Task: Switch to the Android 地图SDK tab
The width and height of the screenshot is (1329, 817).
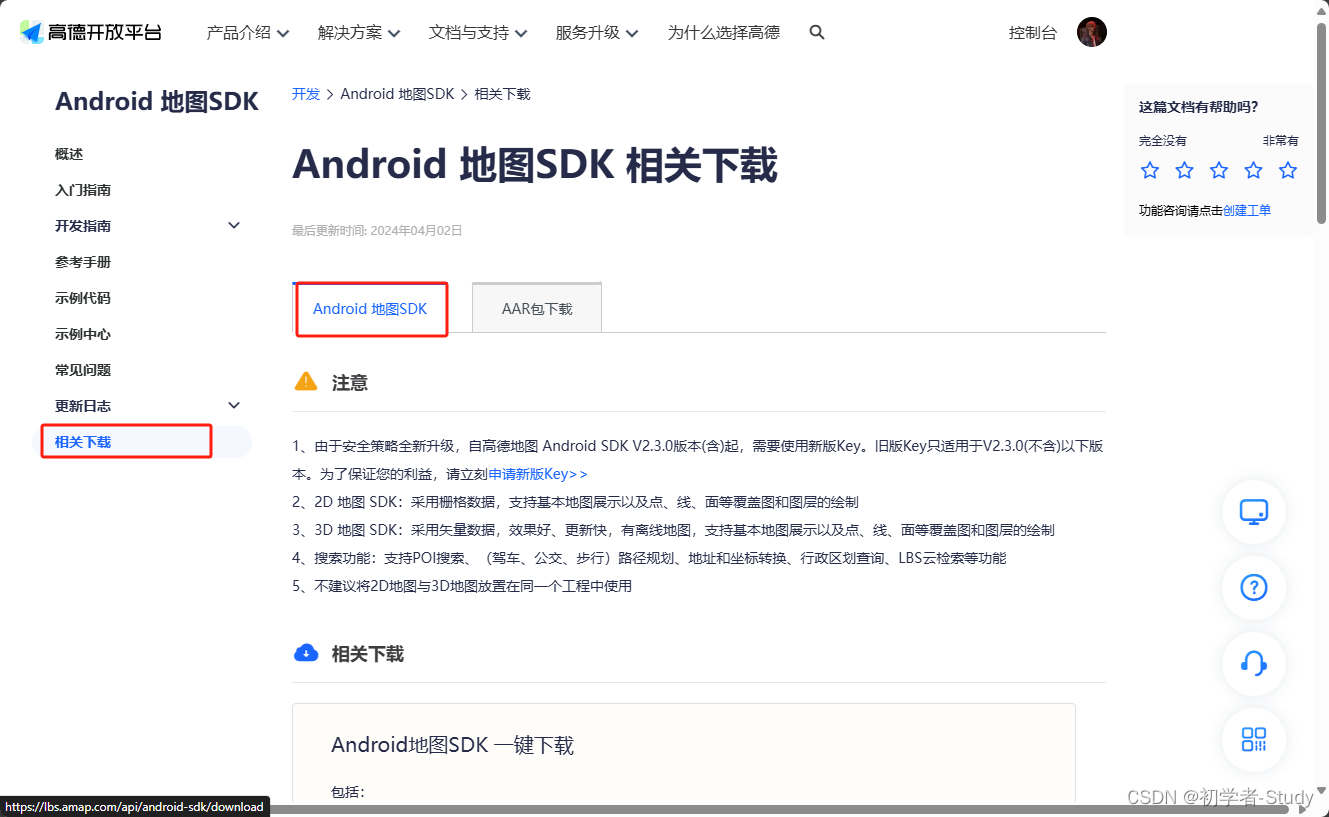Action: coord(370,308)
